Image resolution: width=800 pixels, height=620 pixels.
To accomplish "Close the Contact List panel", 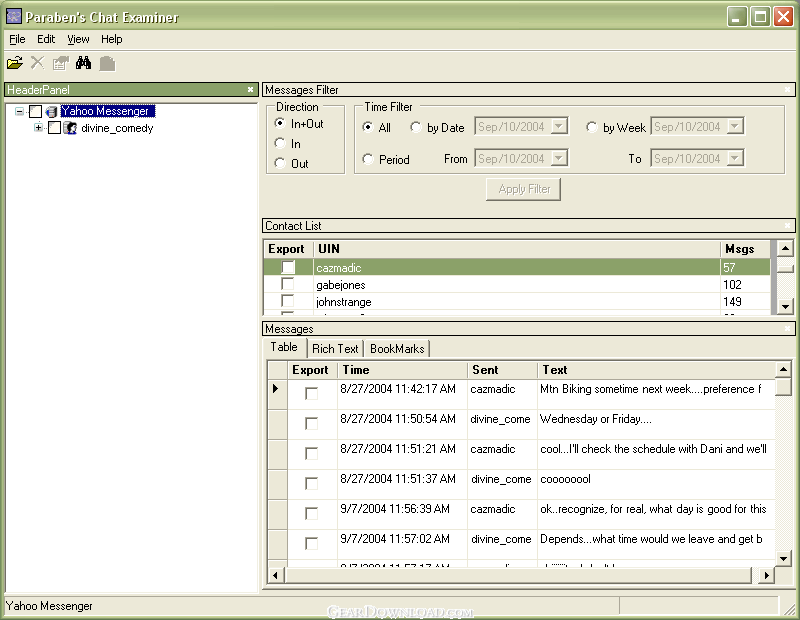I will [x=787, y=226].
